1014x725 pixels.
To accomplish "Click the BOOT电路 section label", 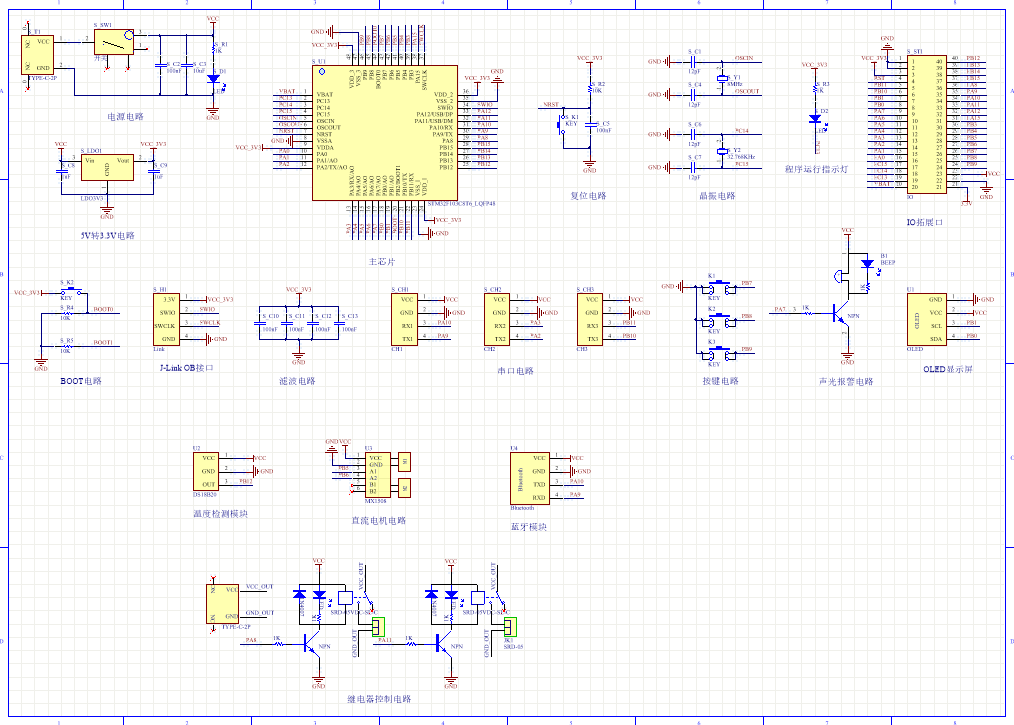I will click(x=81, y=381).
